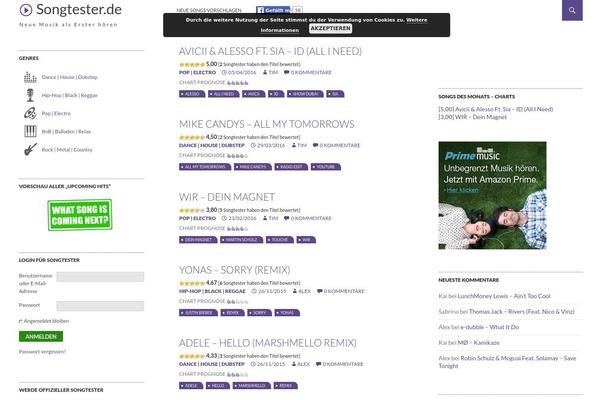Screen dimensions: 600x400
Task: Click the TOUCHÉ tag
Action: [280, 240]
